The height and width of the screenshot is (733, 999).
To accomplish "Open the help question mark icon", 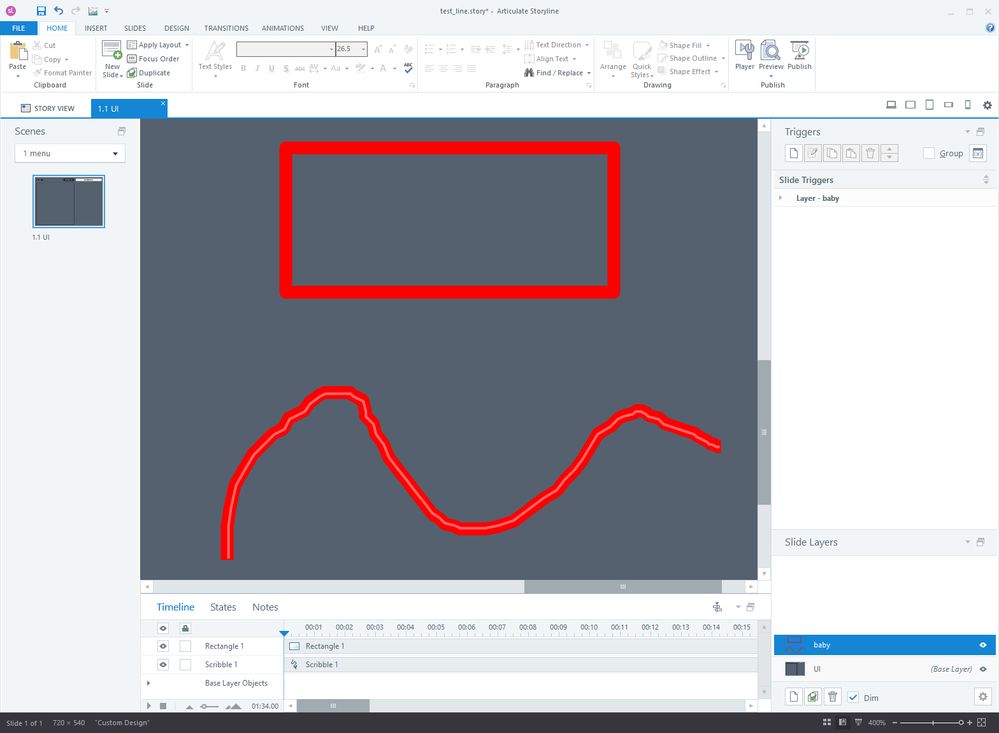I will coord(990,27).
